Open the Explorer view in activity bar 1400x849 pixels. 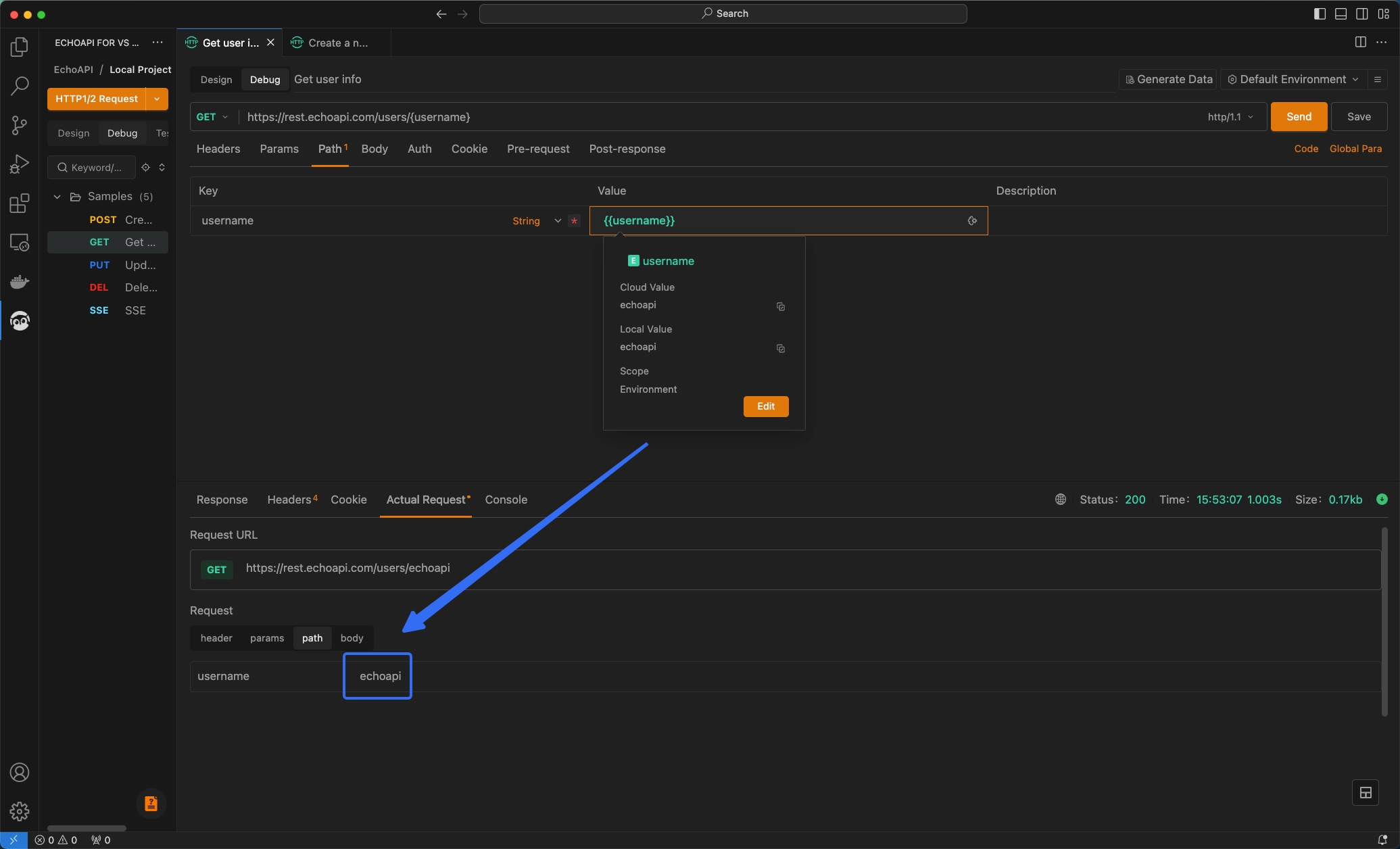point(20,47)
